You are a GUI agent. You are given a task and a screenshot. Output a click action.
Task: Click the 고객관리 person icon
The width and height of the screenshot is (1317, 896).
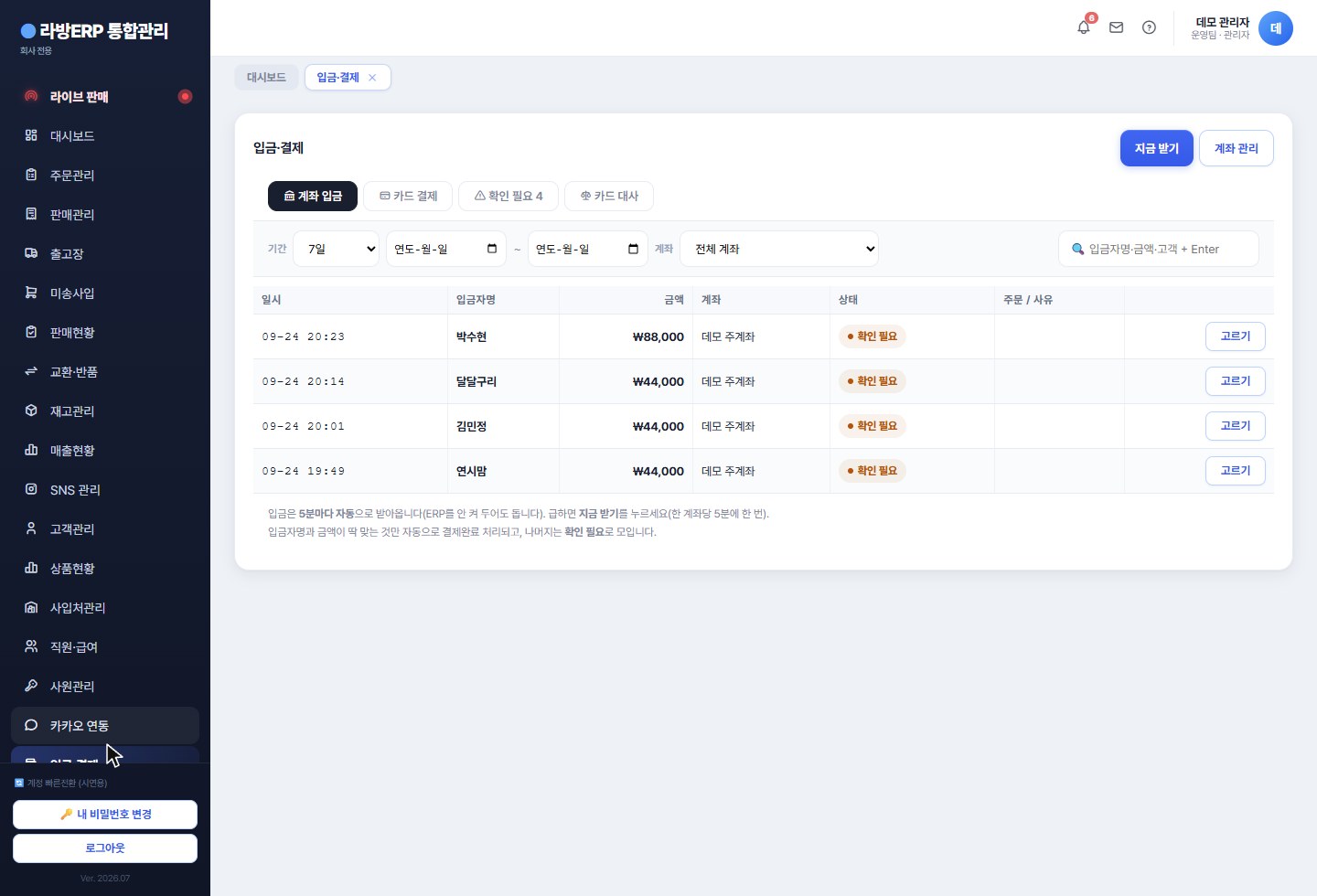tap(31, 528)
